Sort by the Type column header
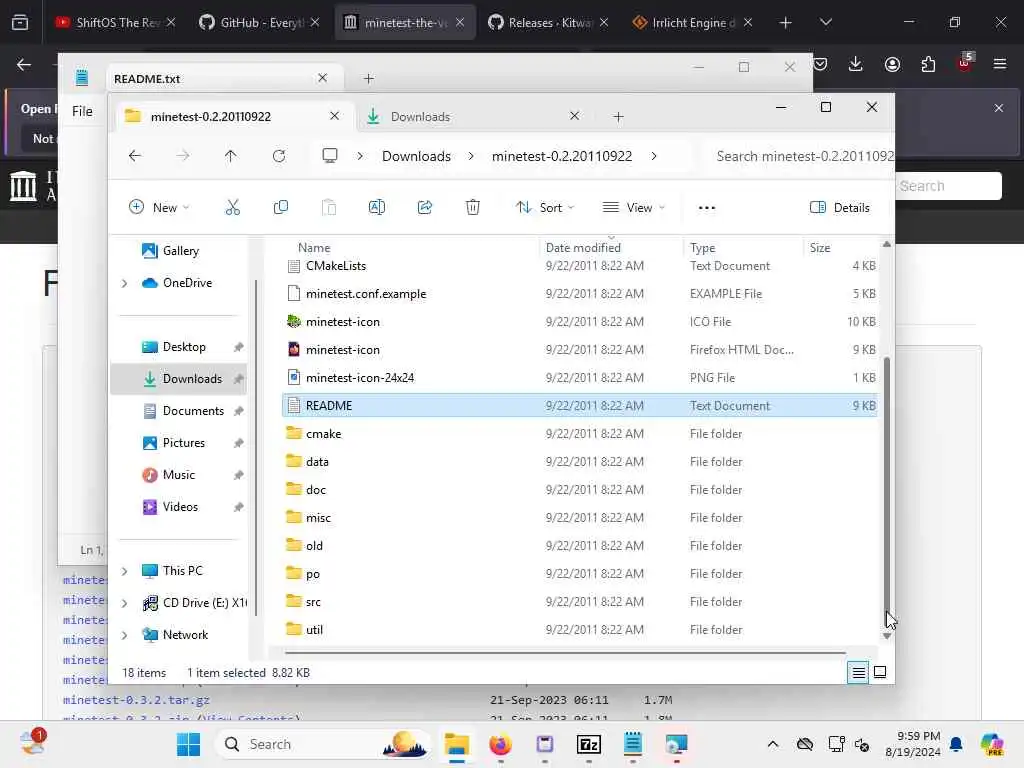This screenshot has height=768, width=1024. 702,248
